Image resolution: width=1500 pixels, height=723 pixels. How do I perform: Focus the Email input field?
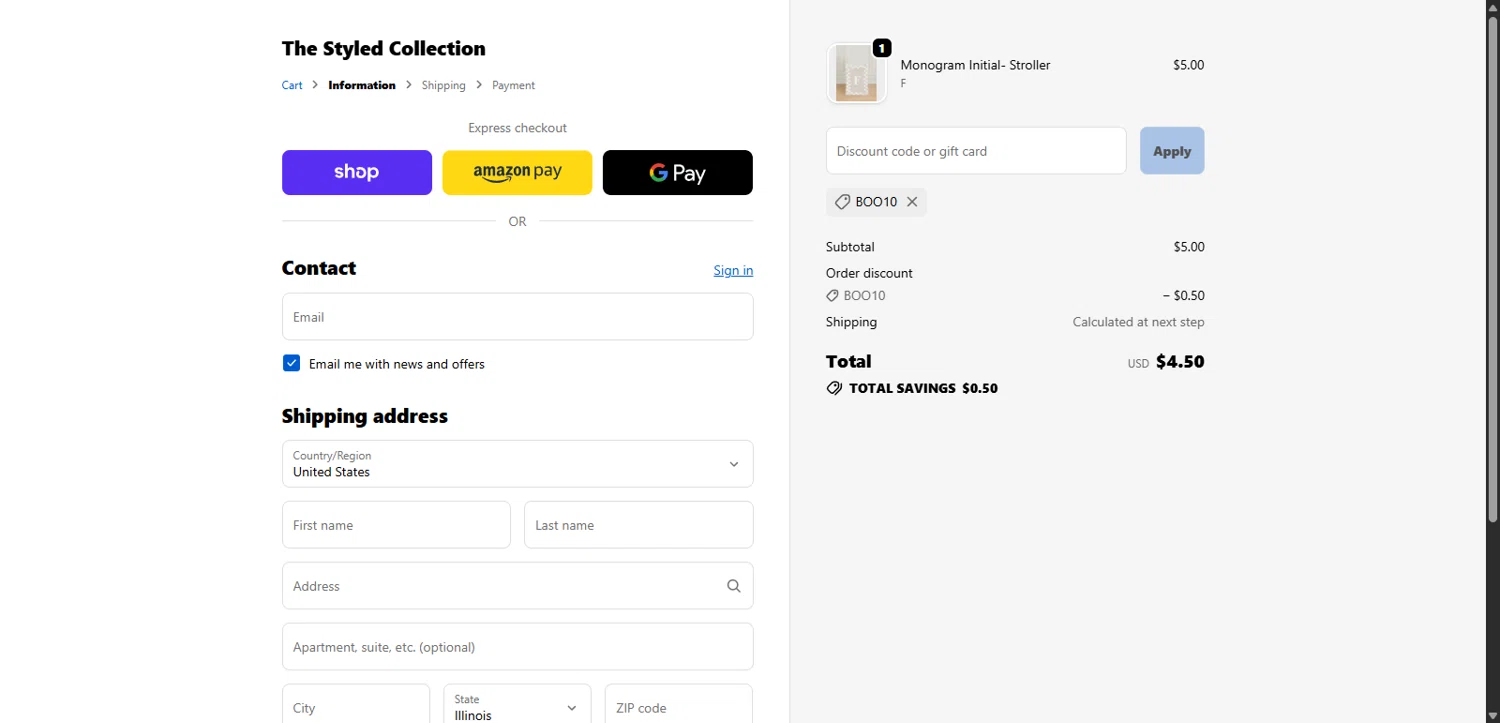click(x=517, y=317)
